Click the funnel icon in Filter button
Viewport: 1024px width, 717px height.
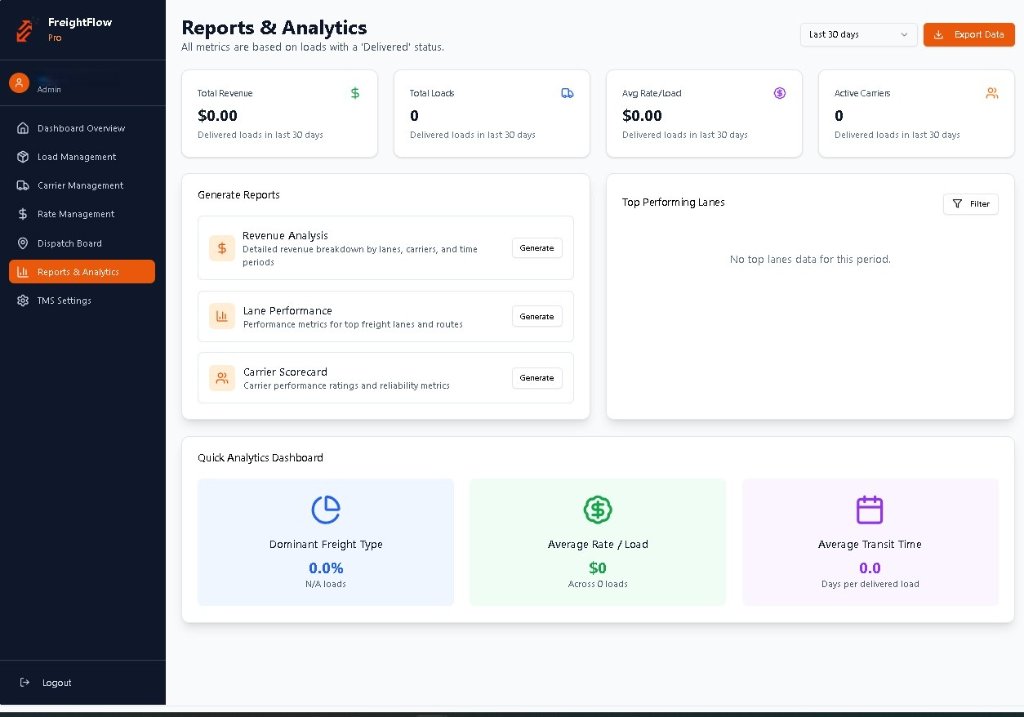pyautogui.click(x=957, y=204)
